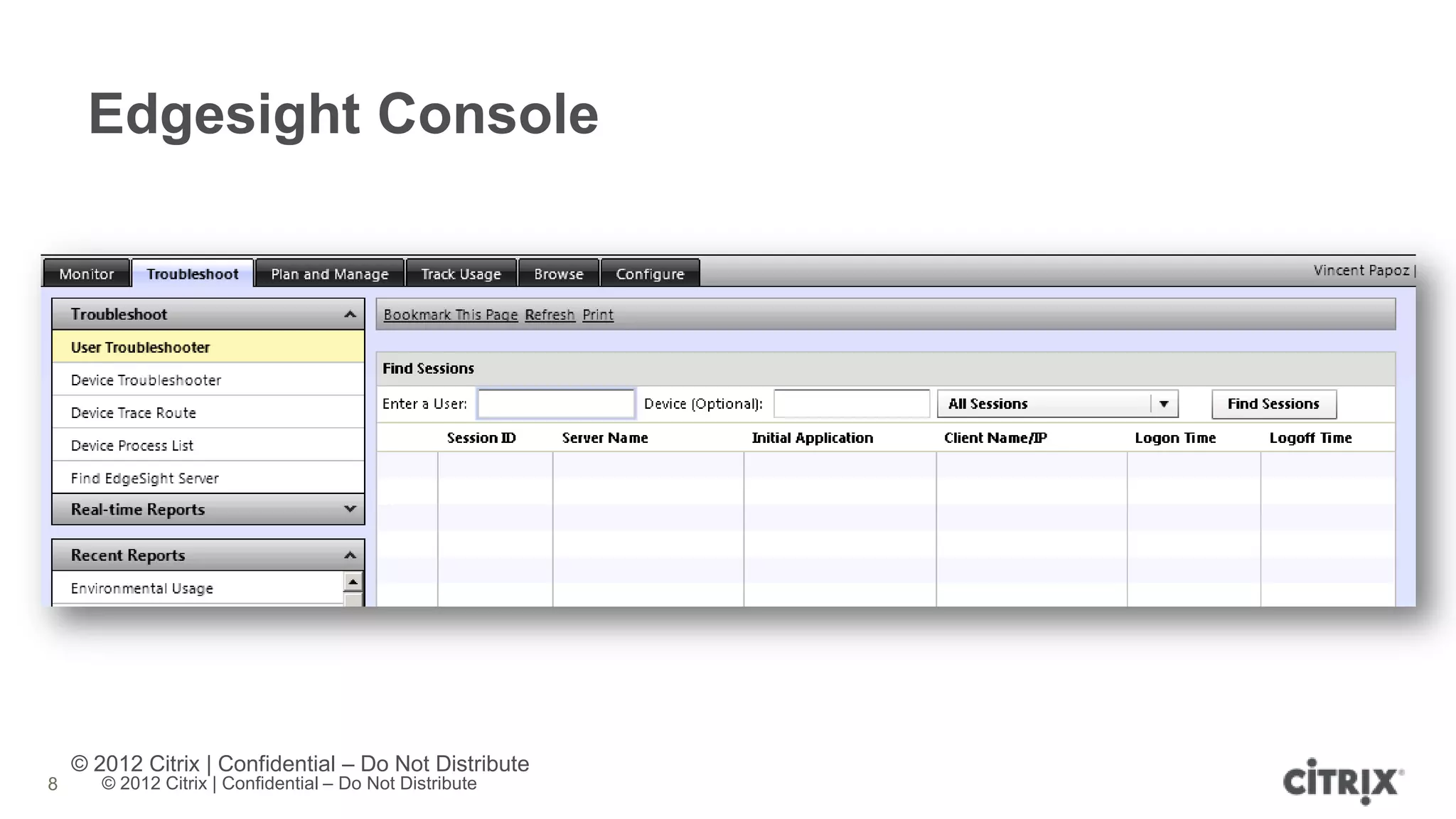Open Device Trace Route
Screen dimensions: 1456x819
point(208,412)
